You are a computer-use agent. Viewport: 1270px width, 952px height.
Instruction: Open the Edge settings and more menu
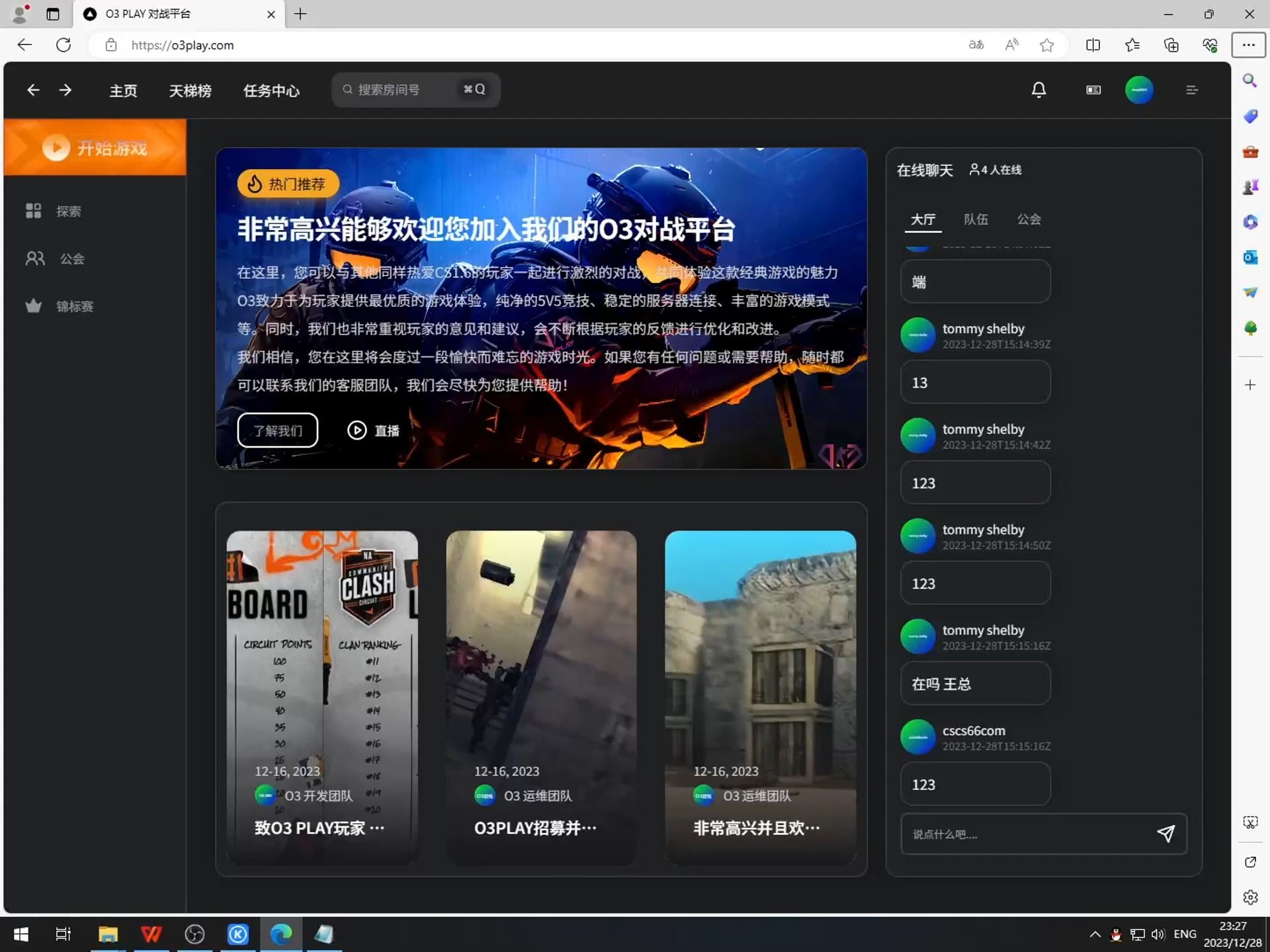click(x=1248, y=45)
